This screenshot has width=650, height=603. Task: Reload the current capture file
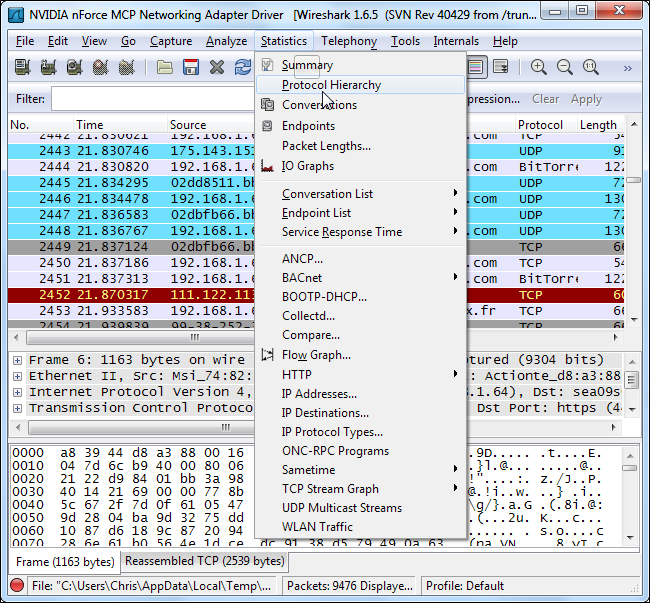(x=243, y=68)
